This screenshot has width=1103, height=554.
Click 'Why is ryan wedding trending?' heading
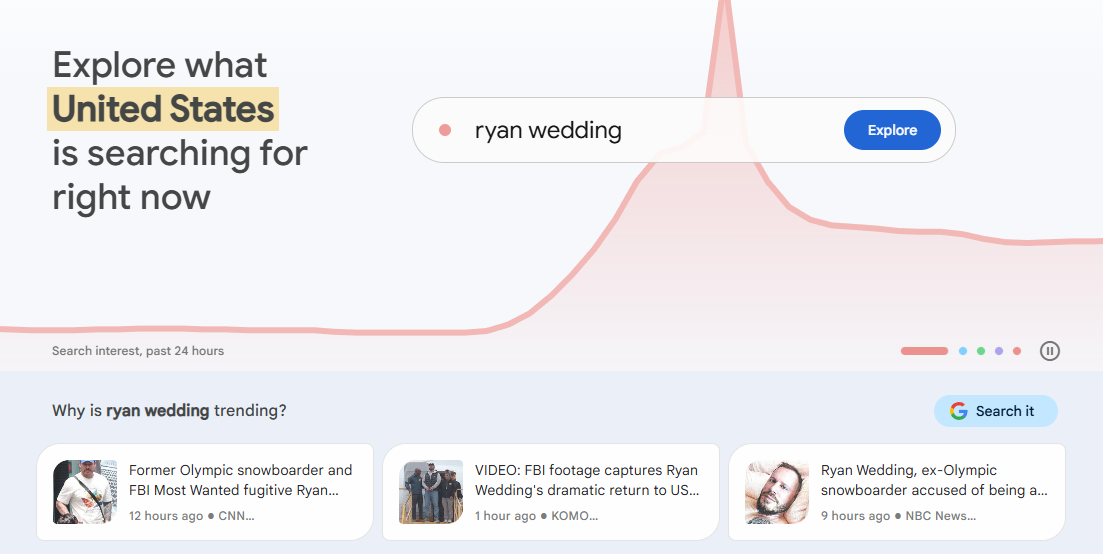point(170,411)
